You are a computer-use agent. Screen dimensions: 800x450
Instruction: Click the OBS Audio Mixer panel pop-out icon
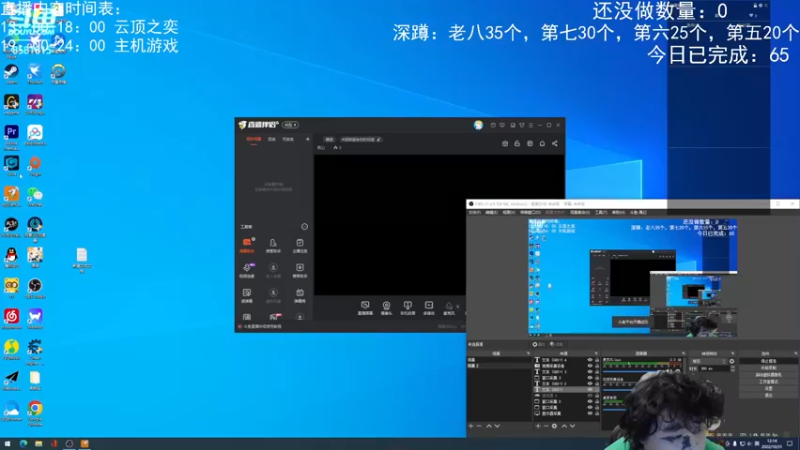point(683,353)
